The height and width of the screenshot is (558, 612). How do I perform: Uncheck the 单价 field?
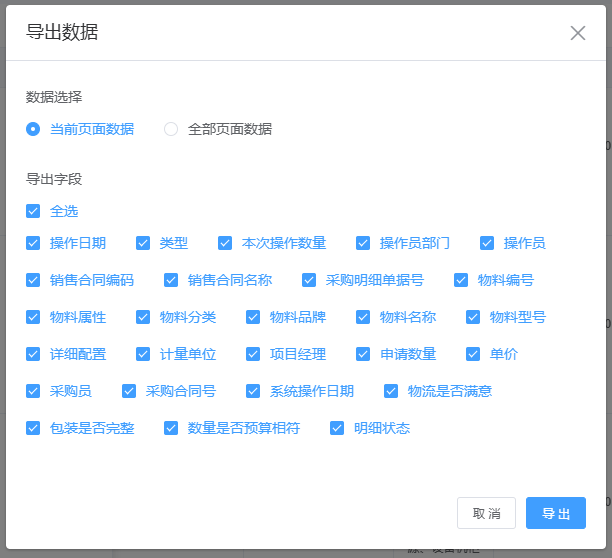(473, 354)
